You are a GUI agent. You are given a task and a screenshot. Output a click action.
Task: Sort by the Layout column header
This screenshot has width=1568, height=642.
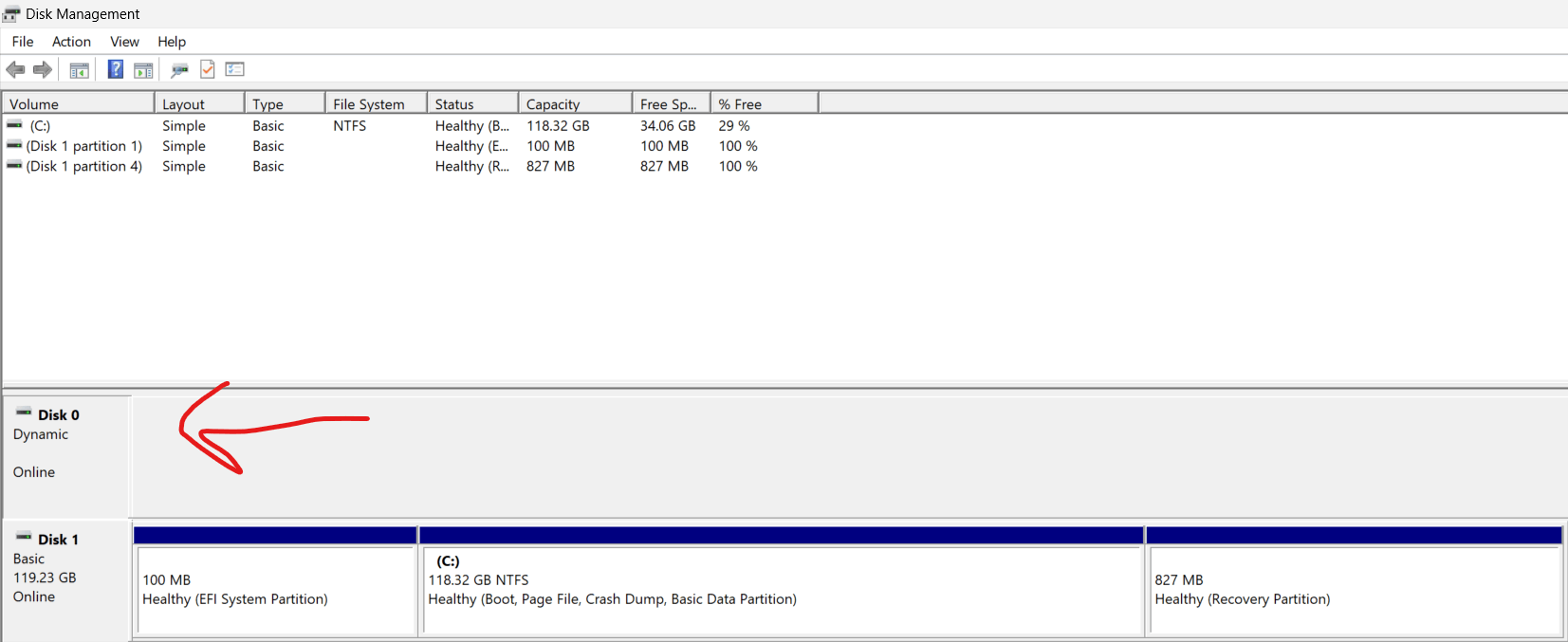[199, 103]
